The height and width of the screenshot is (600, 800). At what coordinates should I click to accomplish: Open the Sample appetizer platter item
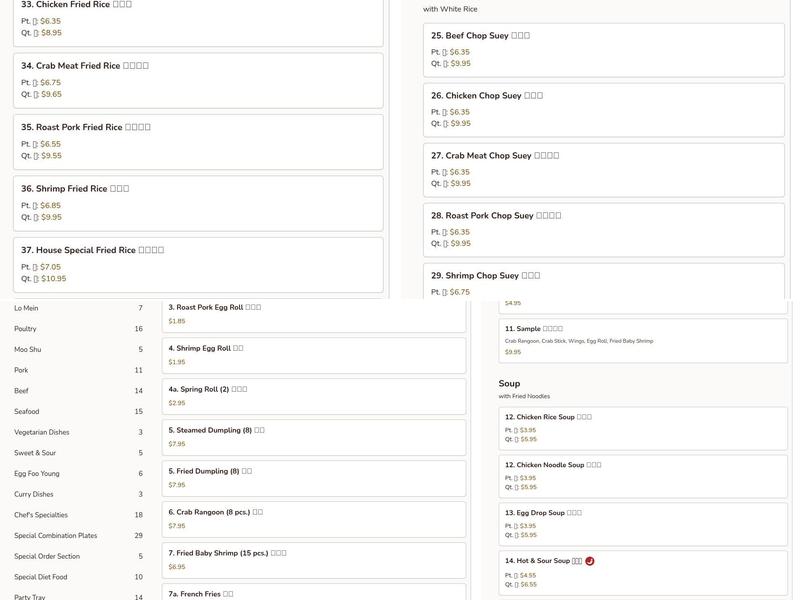tap(643, 340)
